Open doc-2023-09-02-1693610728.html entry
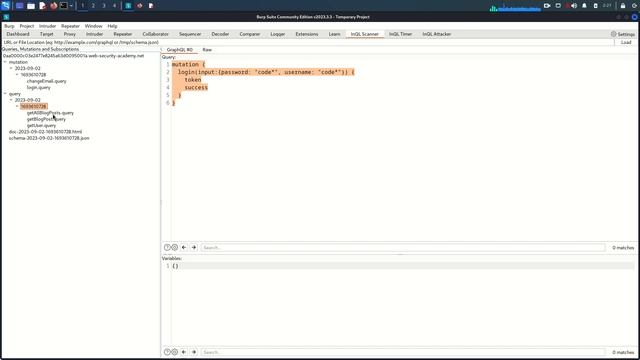The width and height of the screenshot is (640, 360). (x=45, y=132)
